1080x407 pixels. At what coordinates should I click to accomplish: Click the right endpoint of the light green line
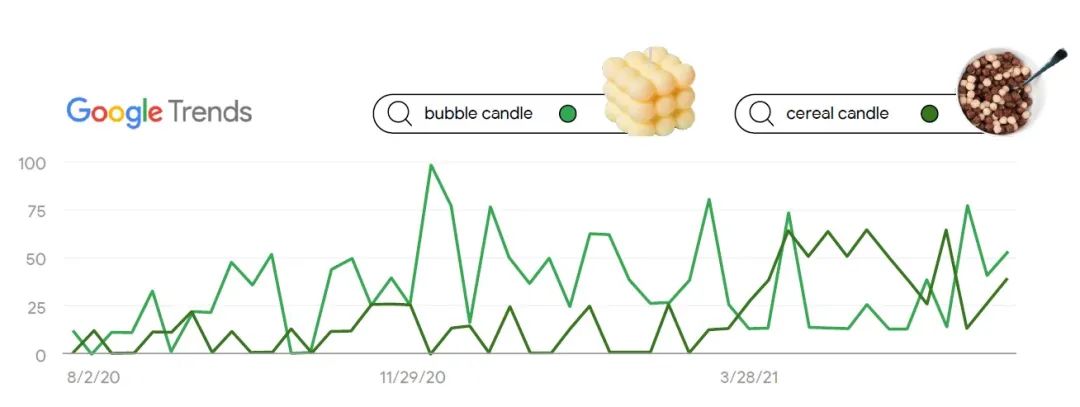point(1007,252)
